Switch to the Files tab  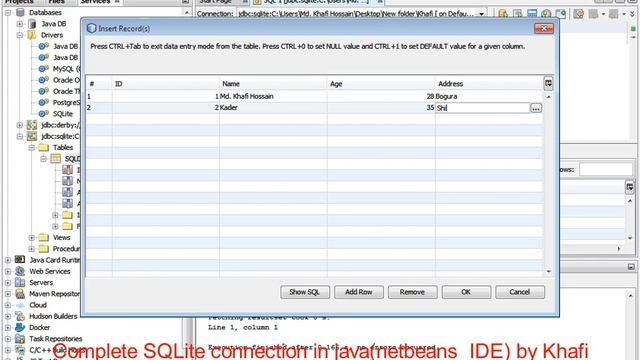[x=57, y=2]
